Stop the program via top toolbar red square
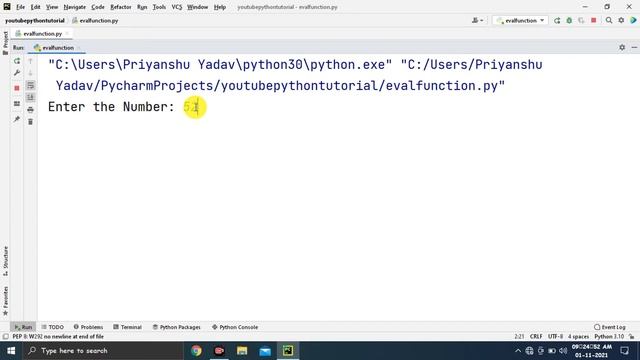Screen dimensions: 640x360 pos(593,20)
